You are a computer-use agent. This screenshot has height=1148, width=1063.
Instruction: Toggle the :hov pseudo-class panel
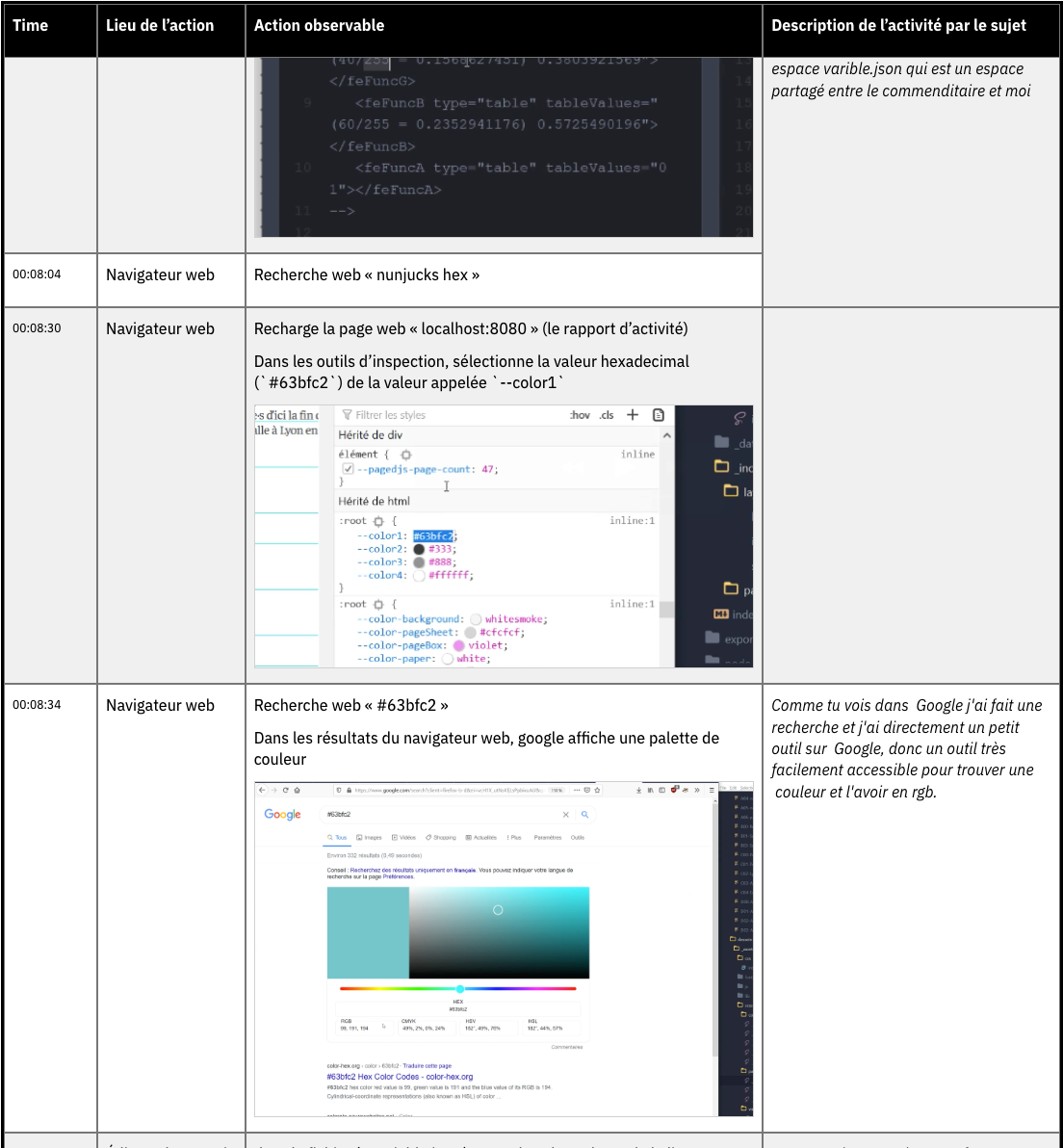point(580,415)
